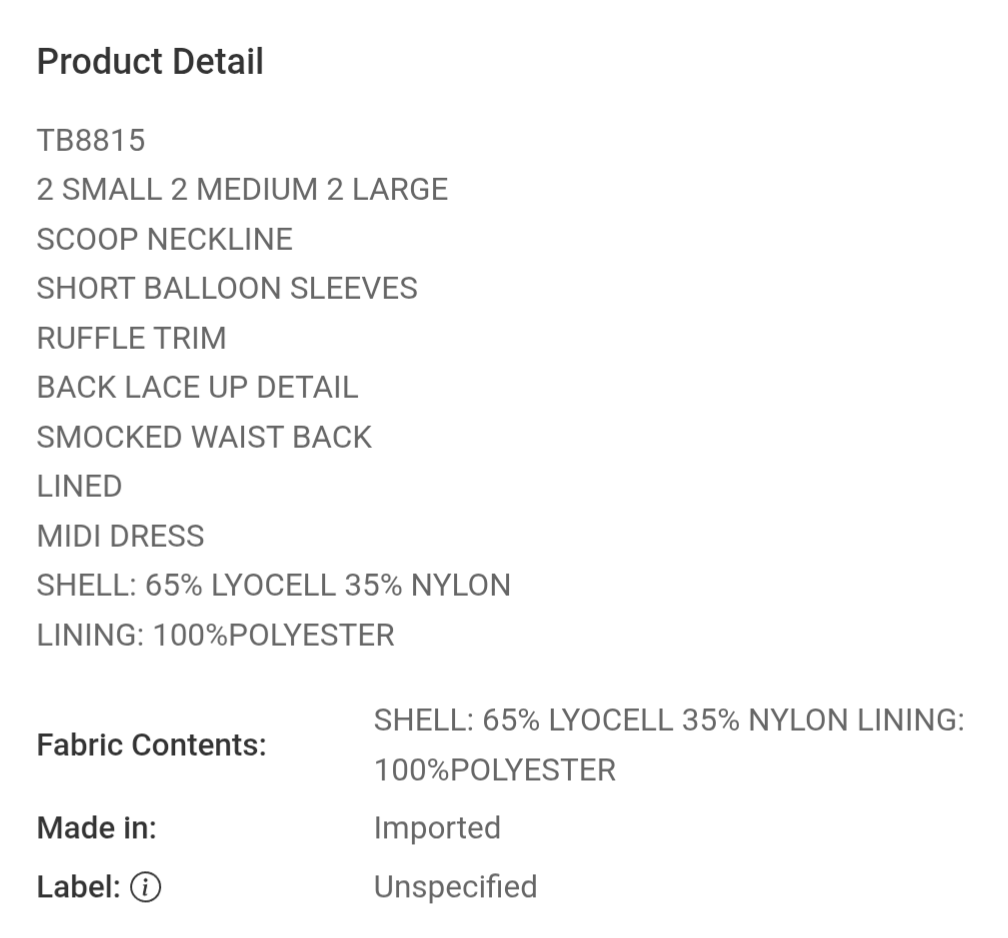The image size is (1008, 938).
Task: Click the Imported value
Action: pos(437,828)
